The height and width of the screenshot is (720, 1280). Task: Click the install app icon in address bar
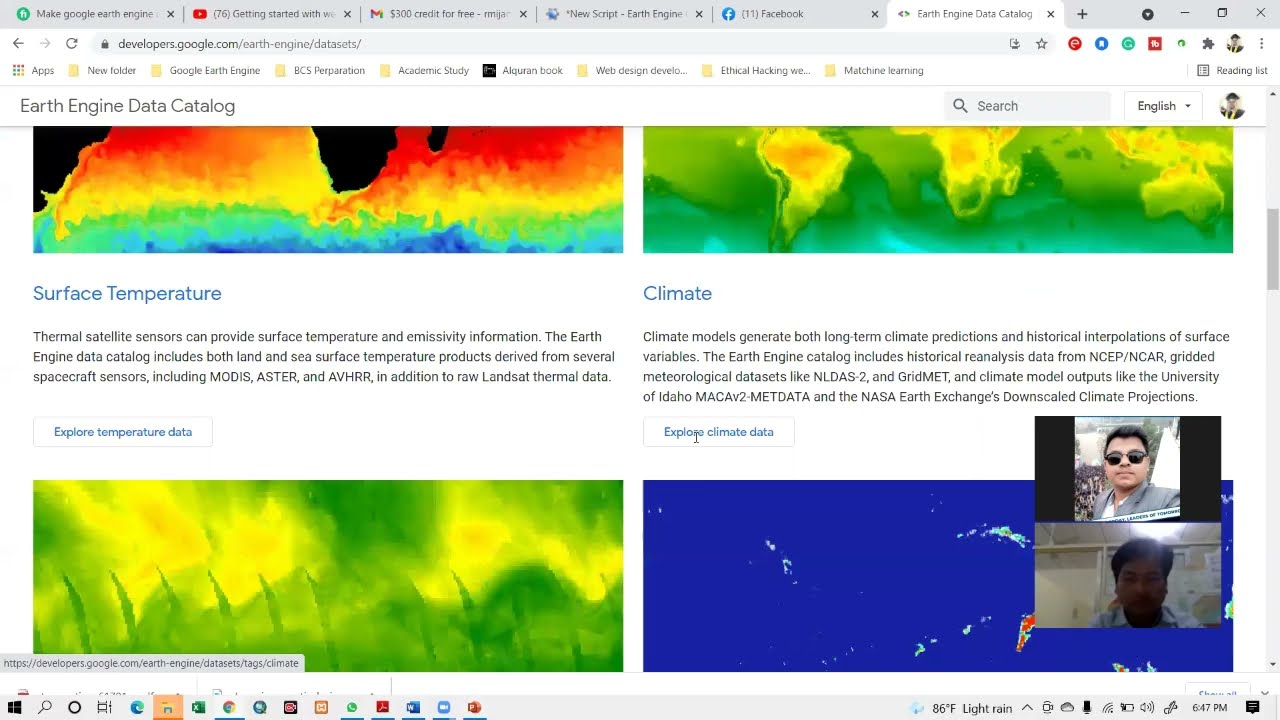[x=1015, y=44]
